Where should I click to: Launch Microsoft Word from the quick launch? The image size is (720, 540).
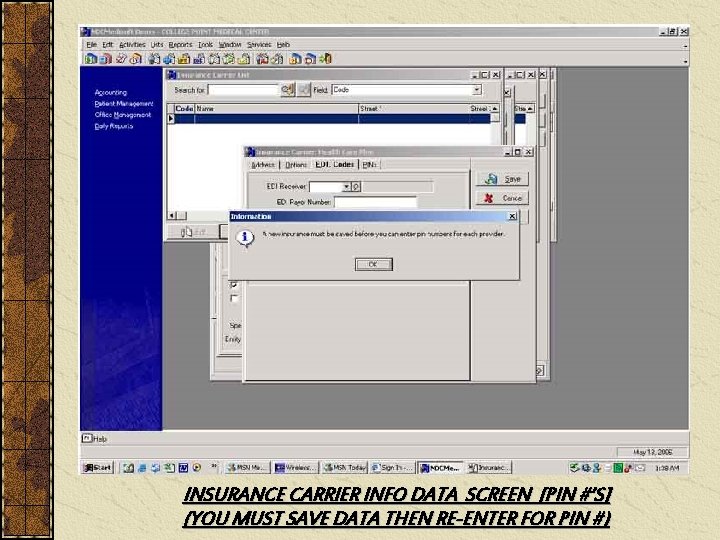[183, 468]
